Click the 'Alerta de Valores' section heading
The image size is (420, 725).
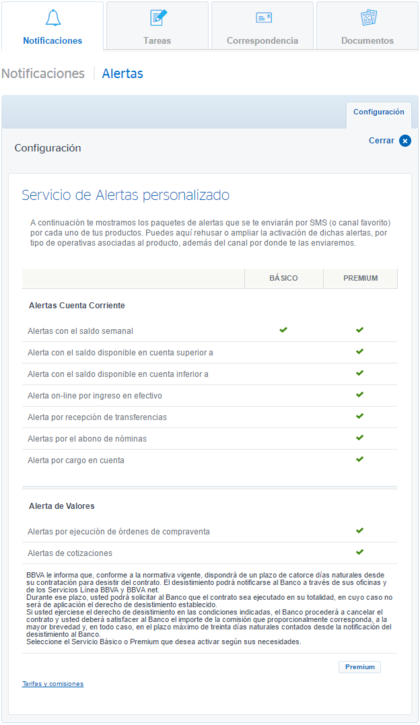62,506
